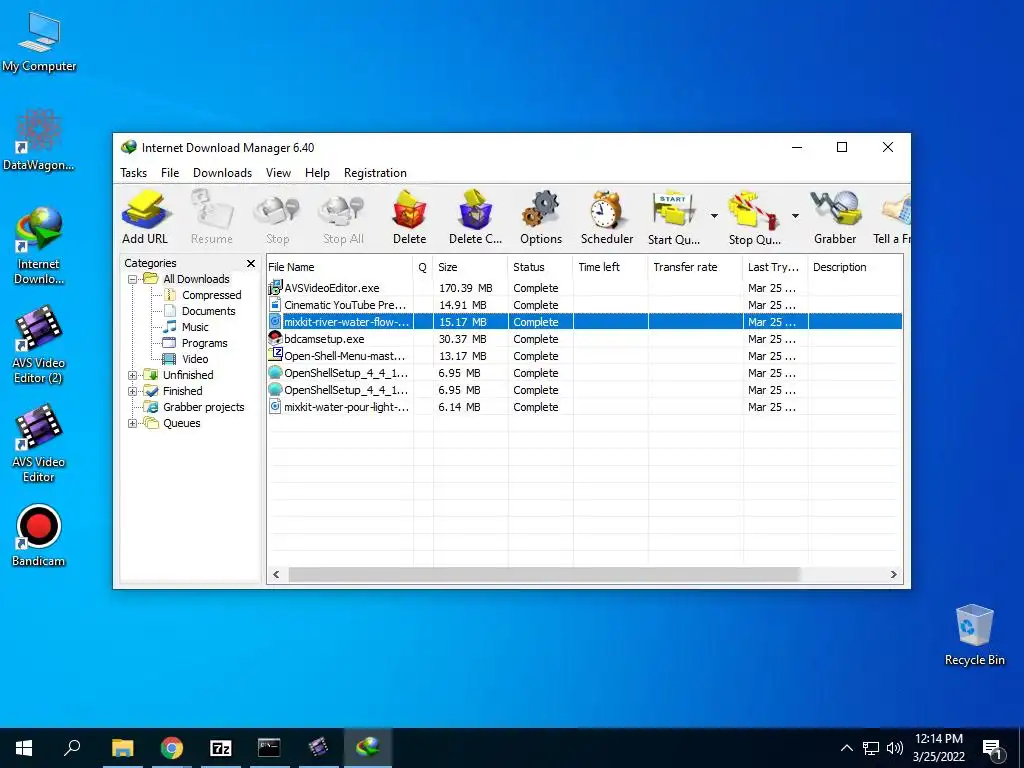Select Compressed category in tree

212,295
